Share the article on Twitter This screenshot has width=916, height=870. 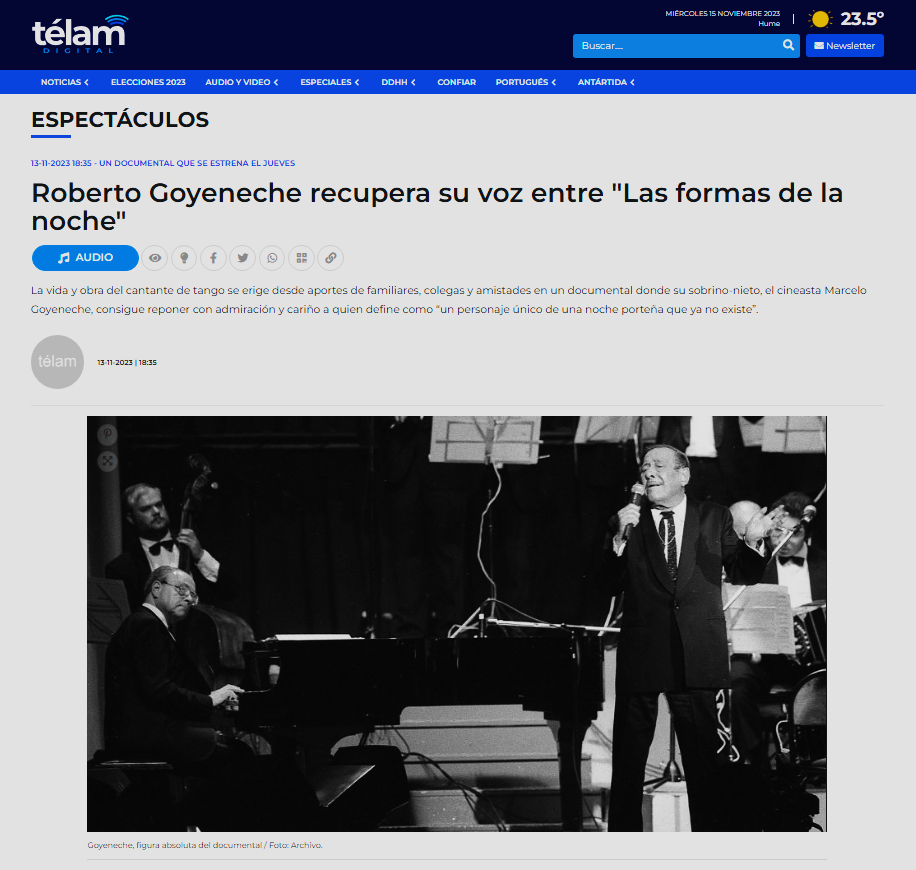[242, 258]
